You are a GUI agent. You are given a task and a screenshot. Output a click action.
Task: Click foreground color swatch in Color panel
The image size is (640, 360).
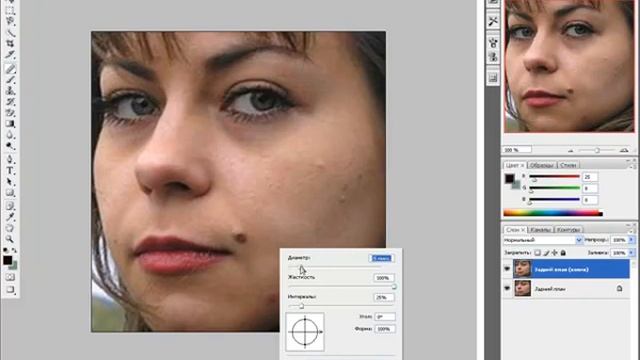pyautogui.click(x=509, y=178)
